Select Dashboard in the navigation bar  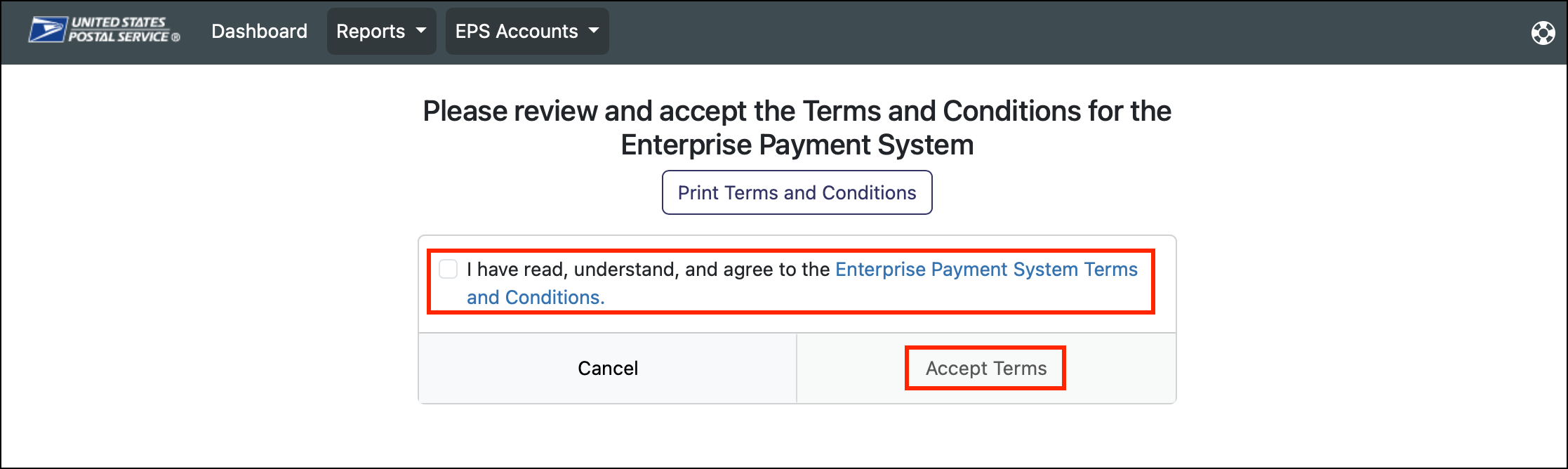[x=259, y=31]
